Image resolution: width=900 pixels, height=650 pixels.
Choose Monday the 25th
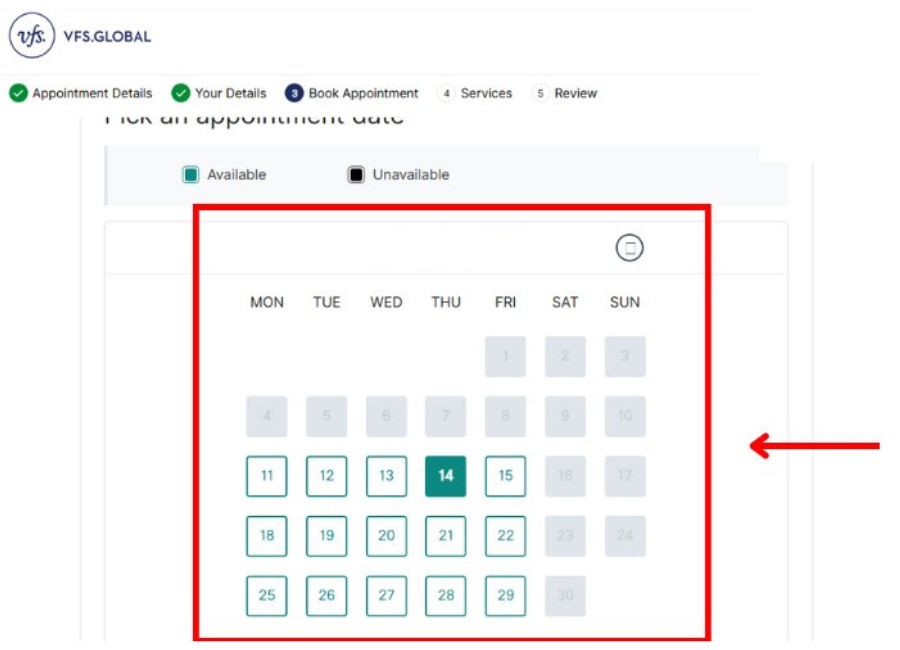click(x=267, y=596)
